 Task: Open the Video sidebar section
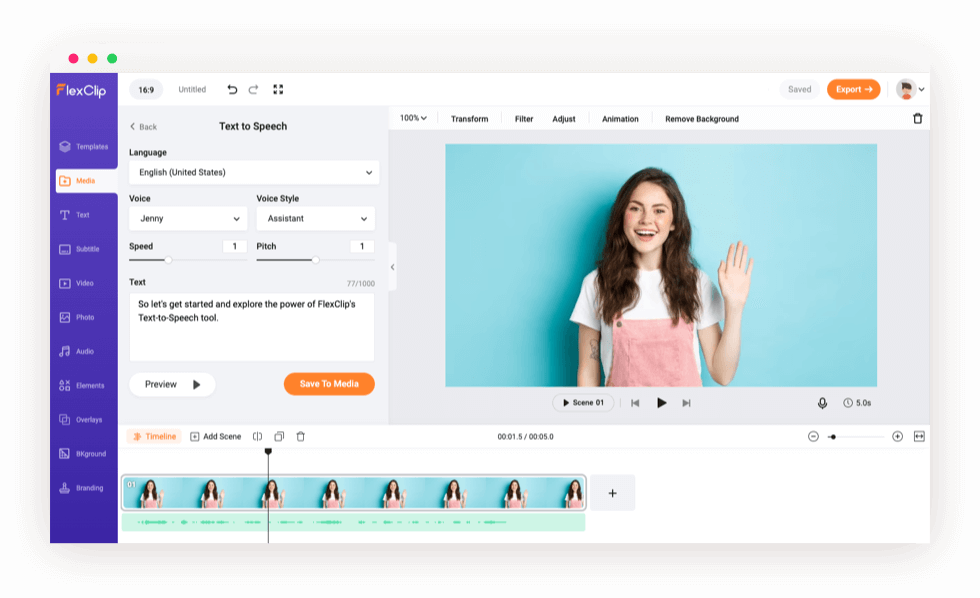76,283
